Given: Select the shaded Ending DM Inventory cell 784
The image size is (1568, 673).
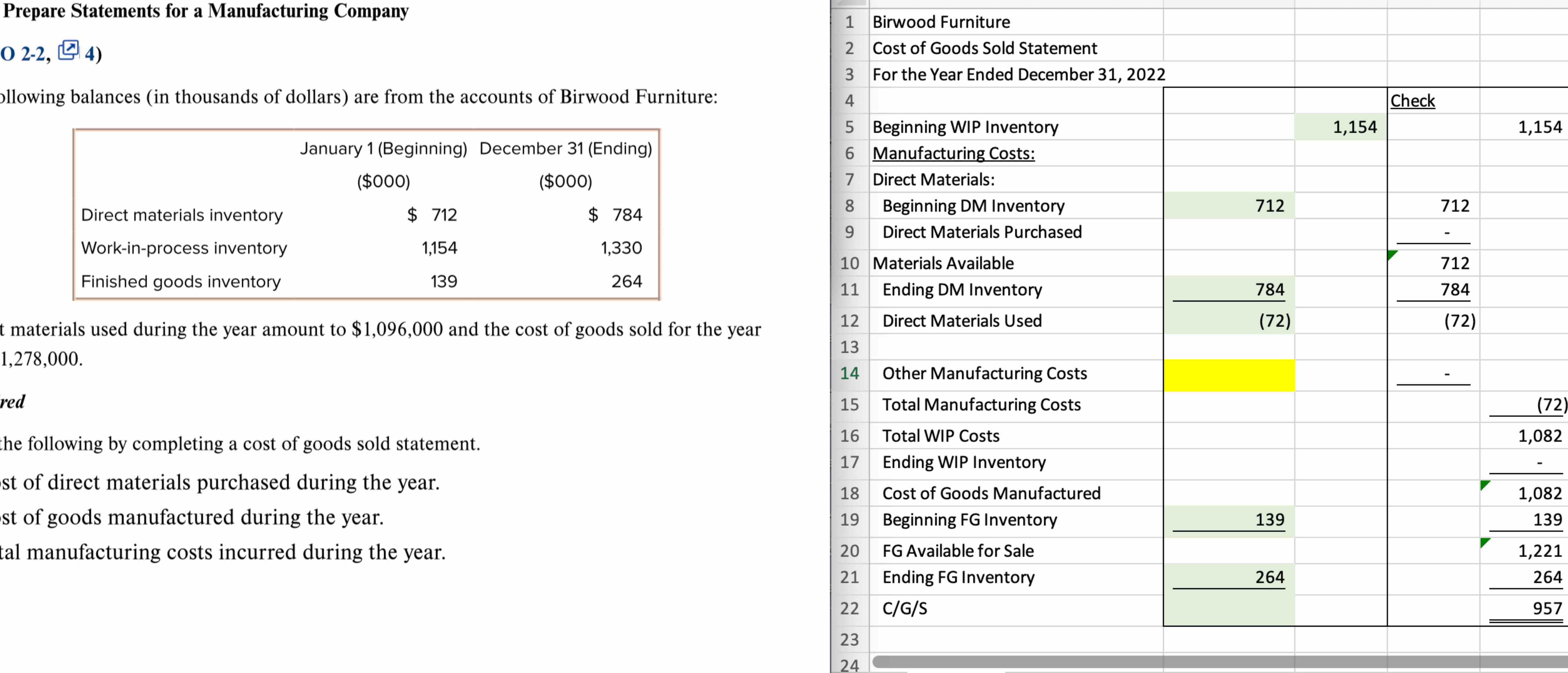Looking at the screenshot, I should click(x=1229, y=290).
